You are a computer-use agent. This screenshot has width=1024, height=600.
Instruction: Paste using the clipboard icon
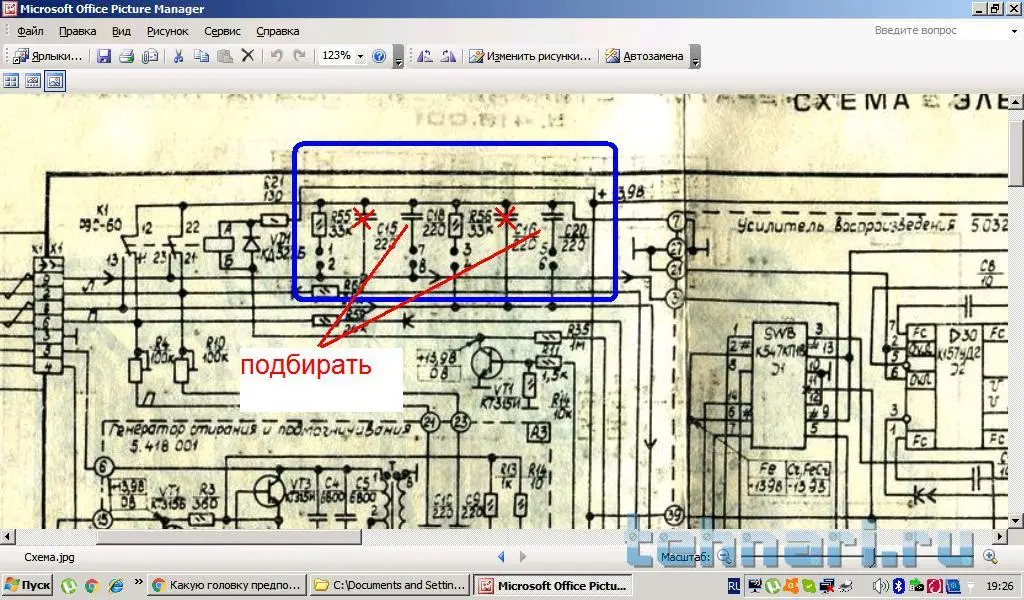pos(225,56)
